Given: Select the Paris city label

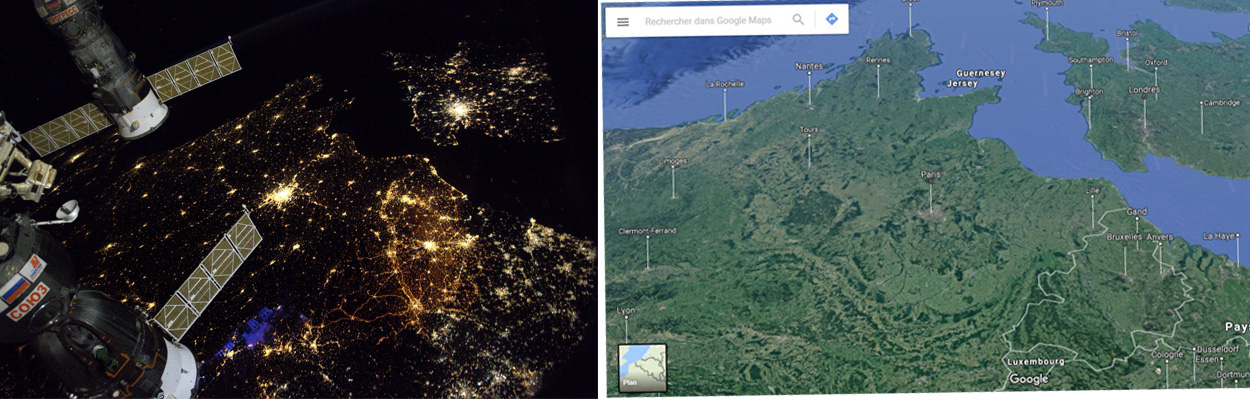Looking at the screenshot, I should pyautogui.click(x=931, y=174).
